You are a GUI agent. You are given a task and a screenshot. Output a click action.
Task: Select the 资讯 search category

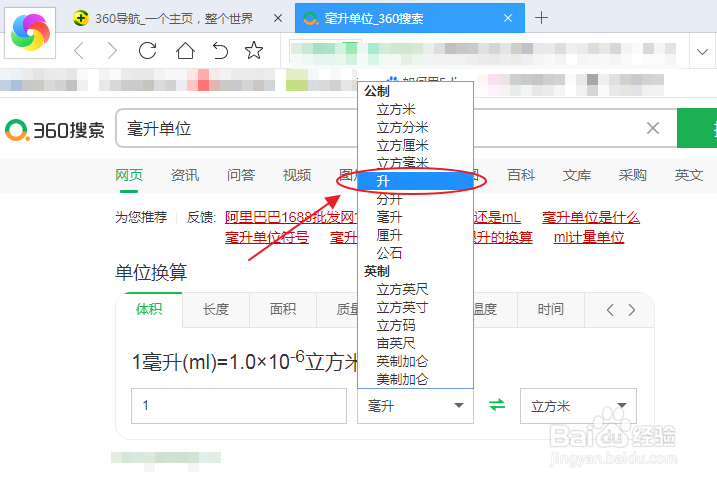[185, 175]
